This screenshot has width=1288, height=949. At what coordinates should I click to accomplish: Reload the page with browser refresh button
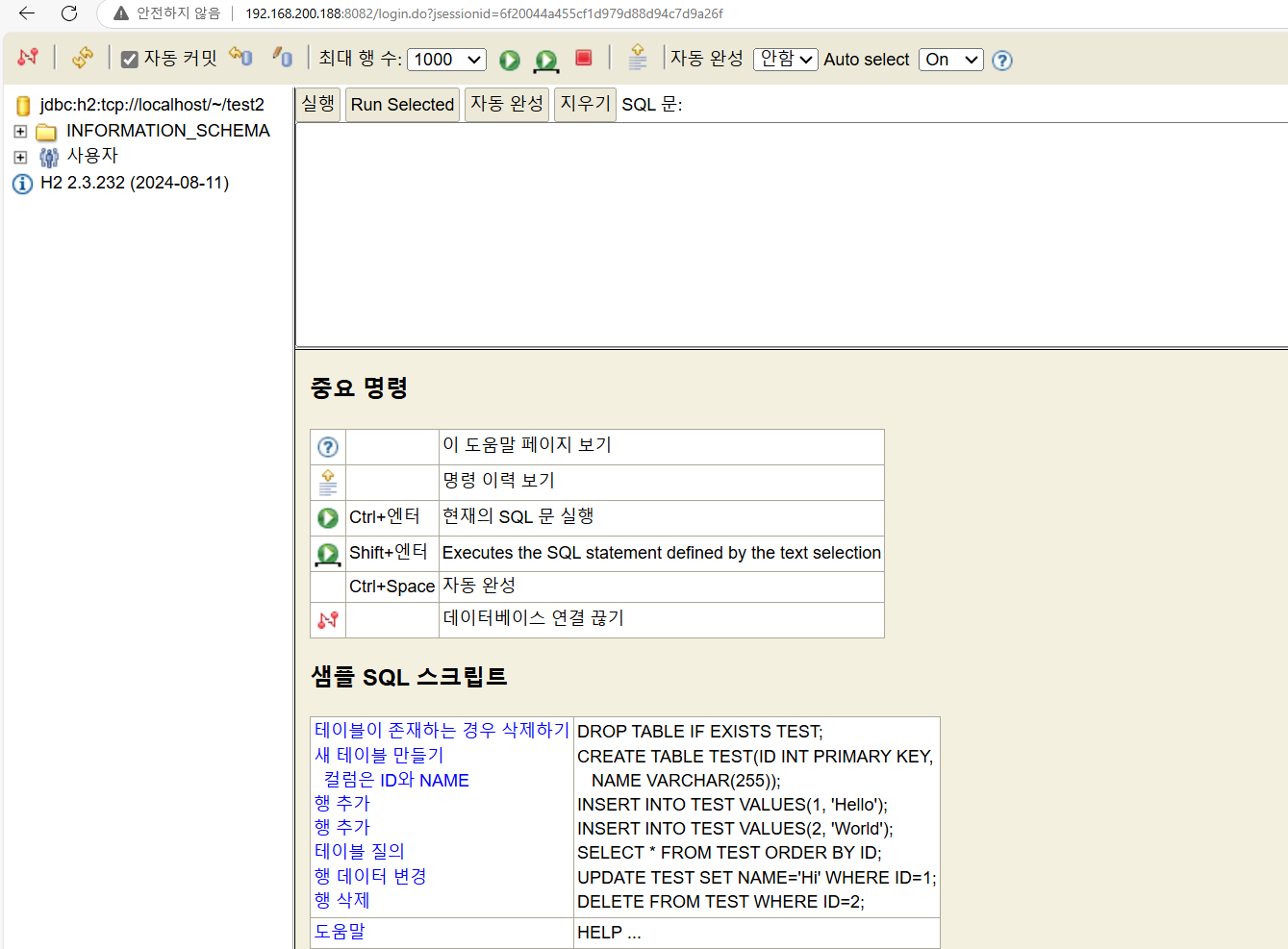(69, 13)
